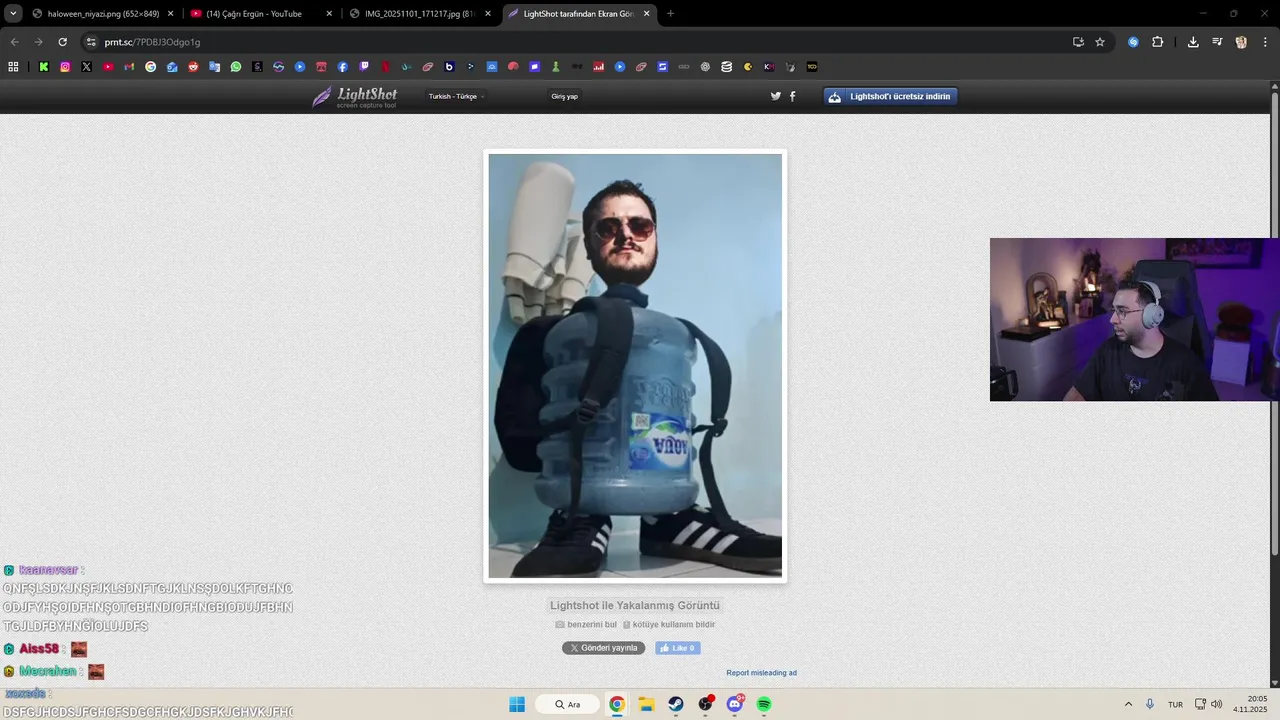The height and width of the screenshot is (720, 1280).
Task: Open the File Explorer taskbar icon
Action: [x=646, y=704]
